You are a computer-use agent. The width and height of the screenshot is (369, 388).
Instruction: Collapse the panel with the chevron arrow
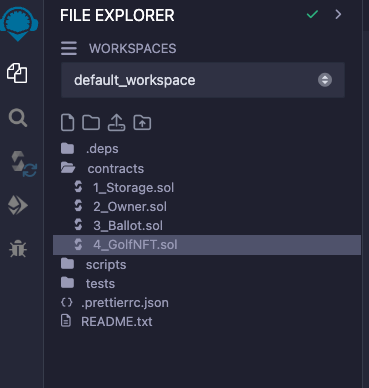[338, 14]
